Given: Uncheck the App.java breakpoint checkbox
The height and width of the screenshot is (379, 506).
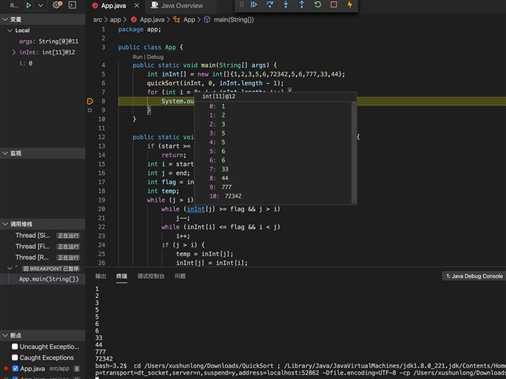Looking at the screenshot, I should [15, 369].
